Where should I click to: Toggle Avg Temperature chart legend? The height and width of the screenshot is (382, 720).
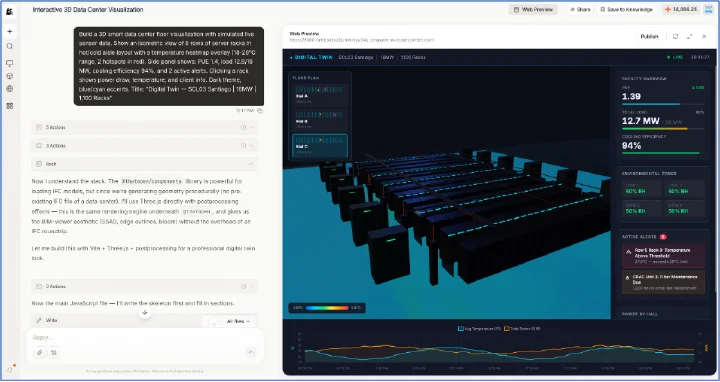(479, 329)
